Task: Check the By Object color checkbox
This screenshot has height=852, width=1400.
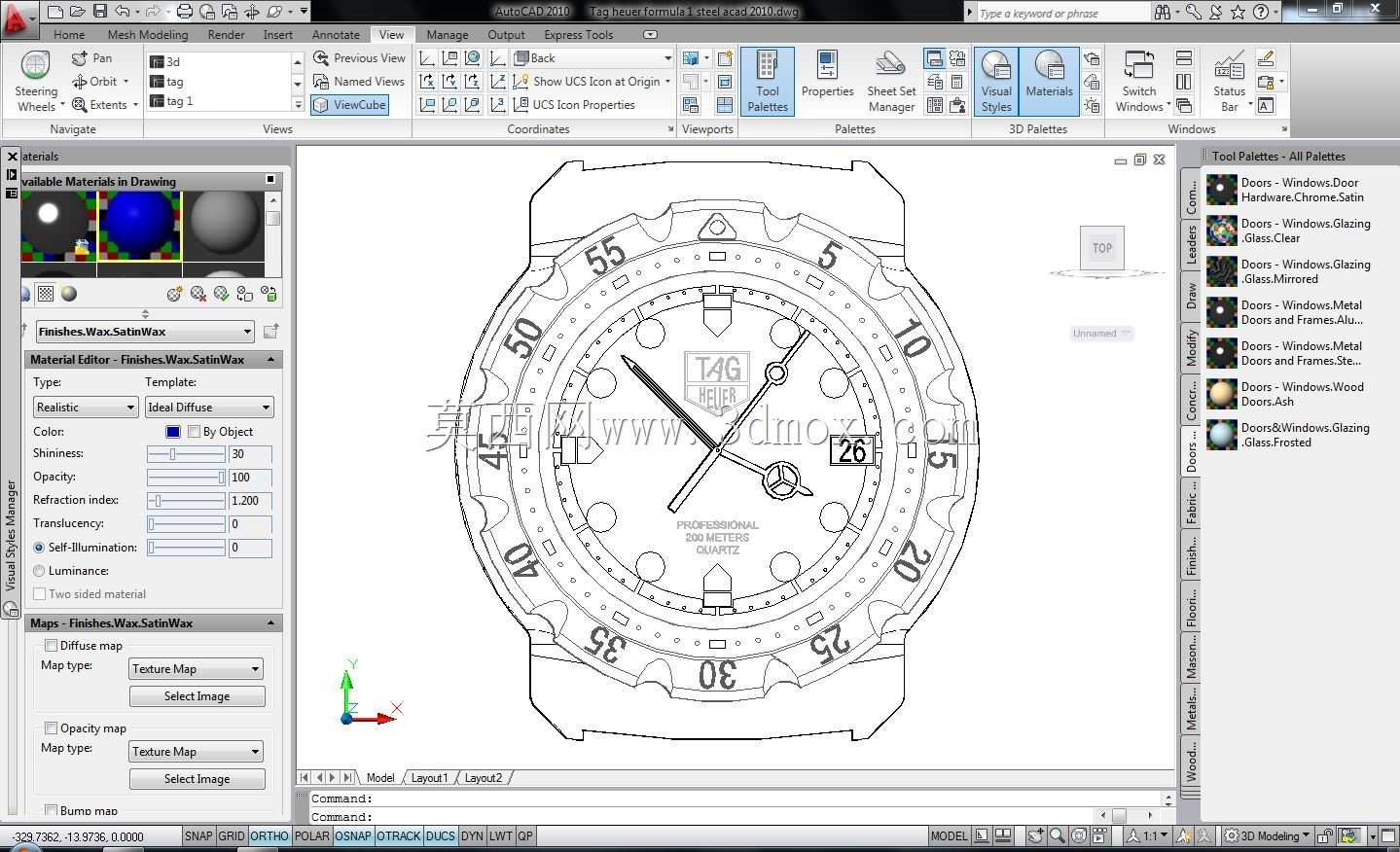Action: click(x=194, y=432)
